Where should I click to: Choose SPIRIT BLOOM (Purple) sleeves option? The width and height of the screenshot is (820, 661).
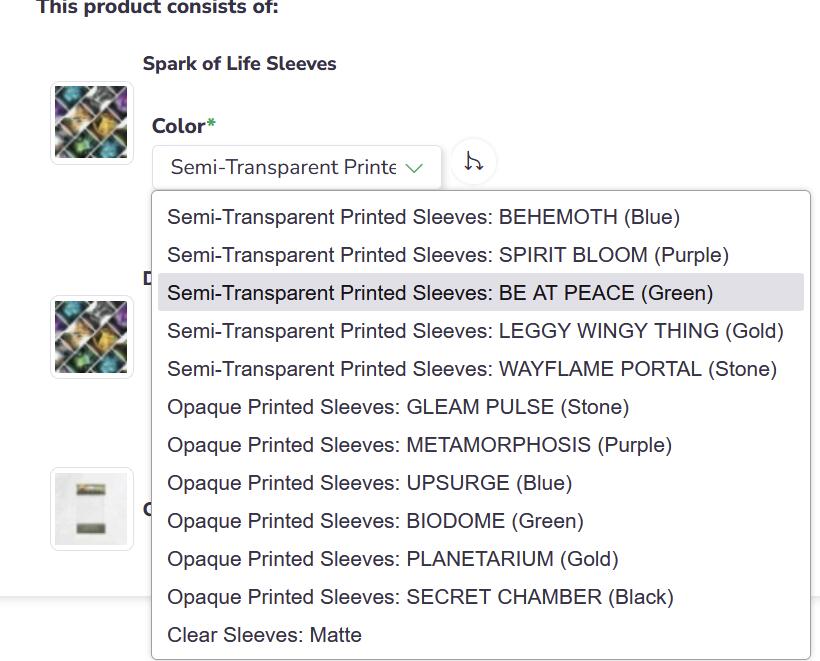pos(447,255)
